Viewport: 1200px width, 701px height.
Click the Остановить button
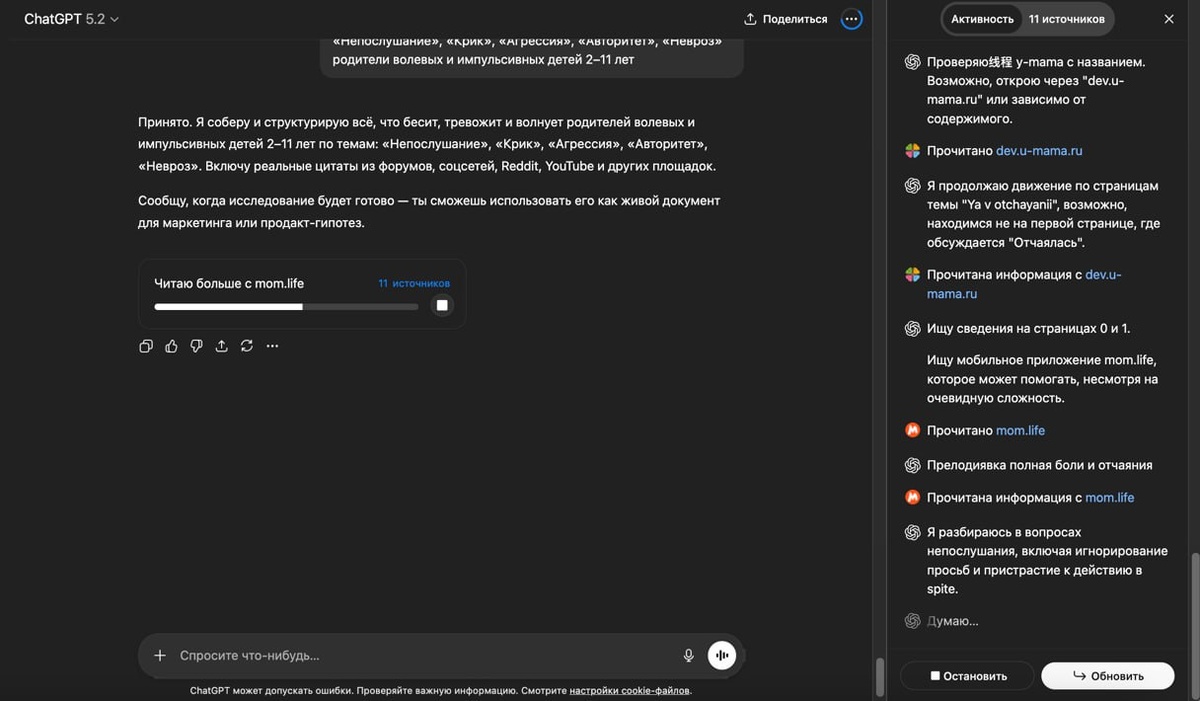click(x=968, y=676)
